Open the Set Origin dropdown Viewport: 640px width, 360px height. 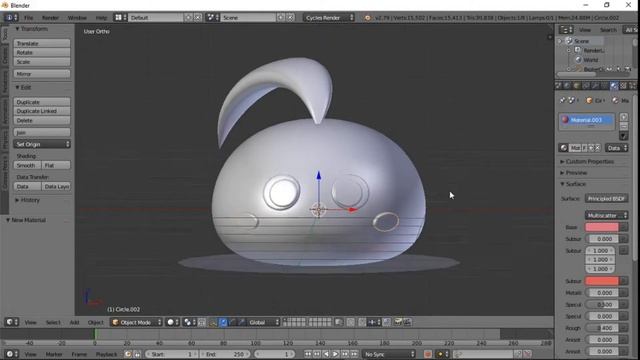click(42, 144)
